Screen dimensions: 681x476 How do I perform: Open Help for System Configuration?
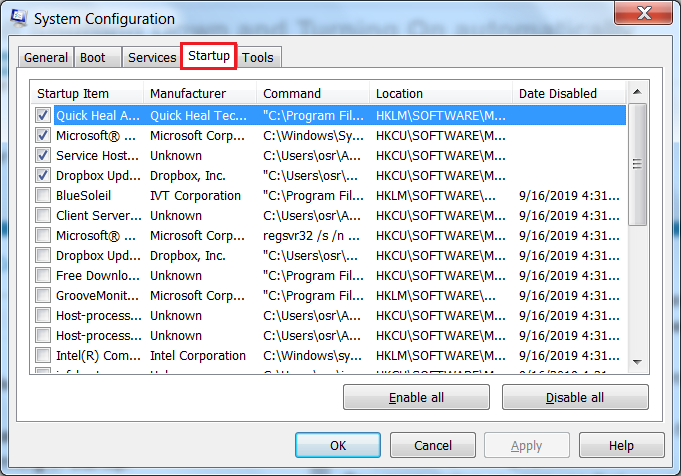coord(621,445)
